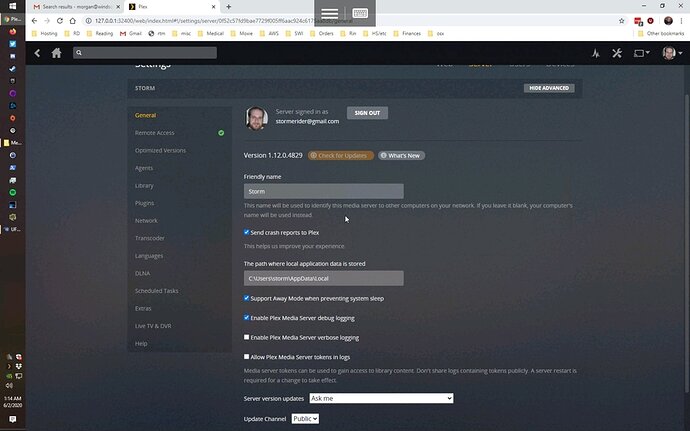Image resolution: width=690 pixels, height=431 pixels.
Task: Open Update Channel dropdown
Action: (305, 419)
